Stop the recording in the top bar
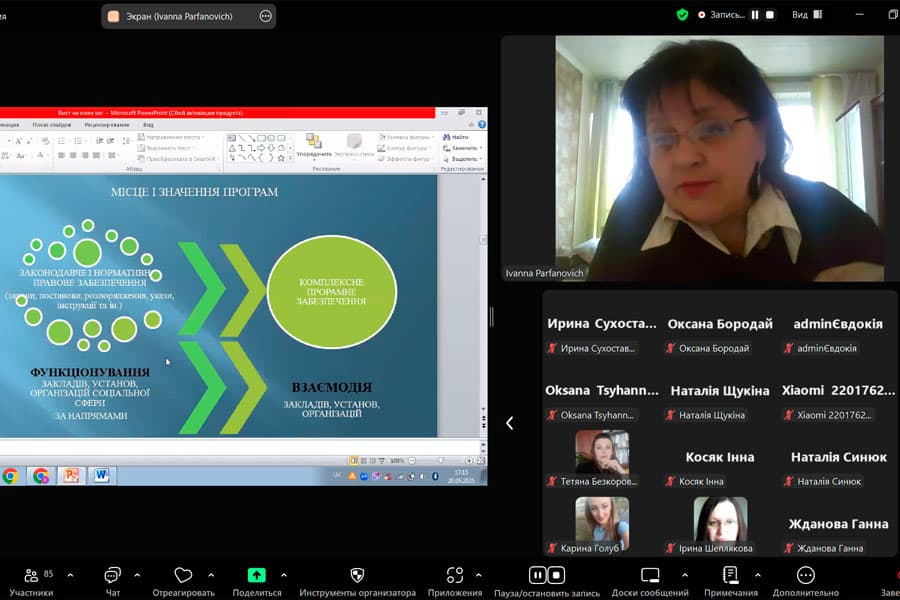900x600 pixels. pos(771,15)
